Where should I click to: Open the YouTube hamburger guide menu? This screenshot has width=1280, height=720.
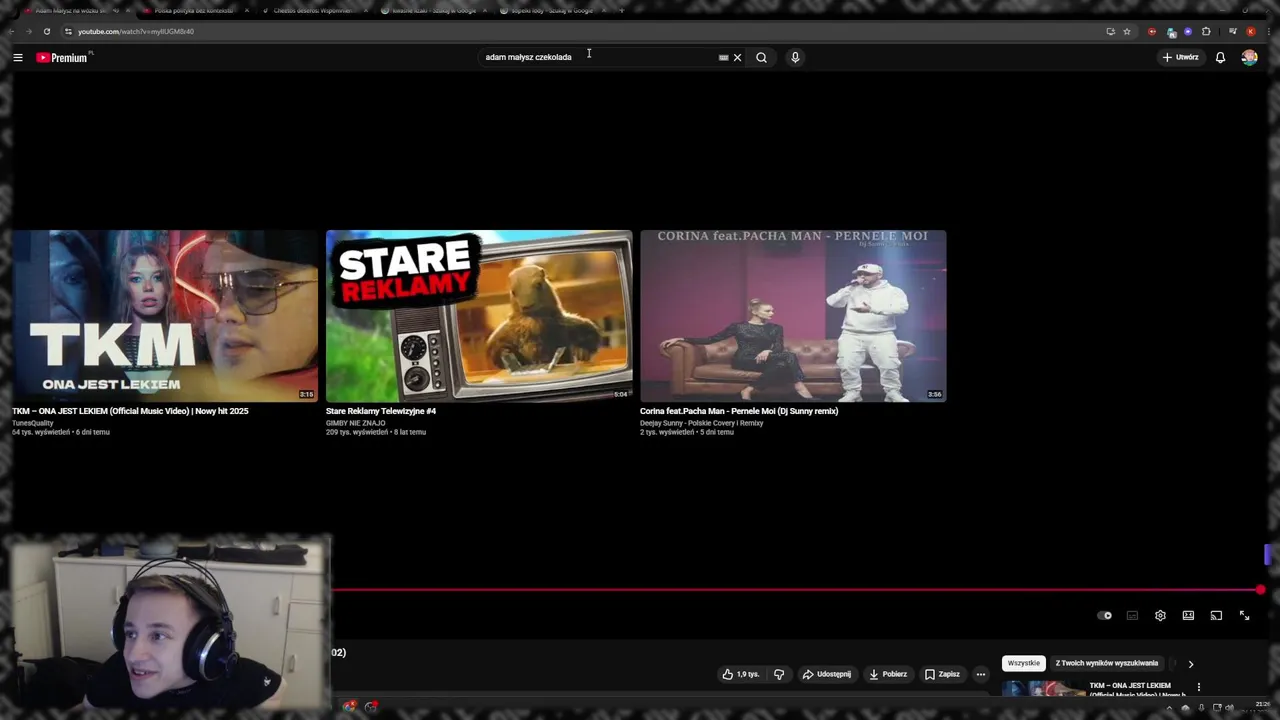point(18,57)
